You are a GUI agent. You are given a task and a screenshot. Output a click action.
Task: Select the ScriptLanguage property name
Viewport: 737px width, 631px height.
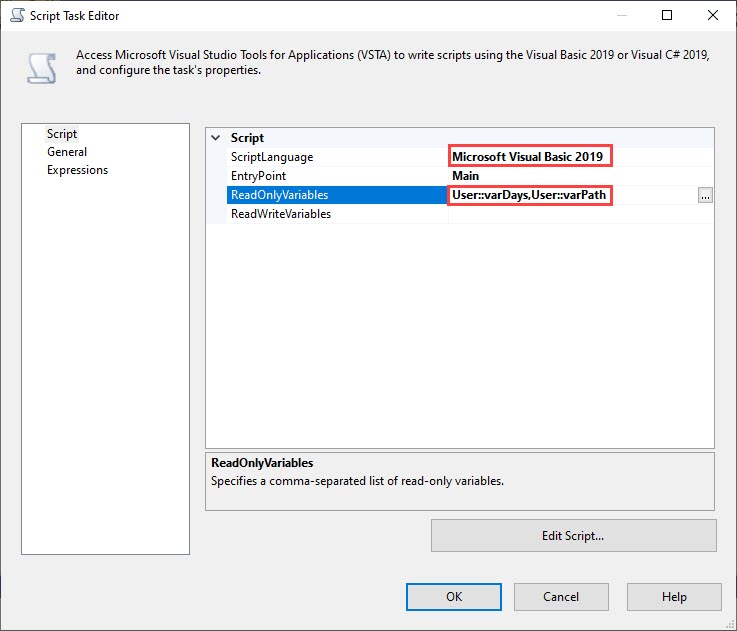272,157
